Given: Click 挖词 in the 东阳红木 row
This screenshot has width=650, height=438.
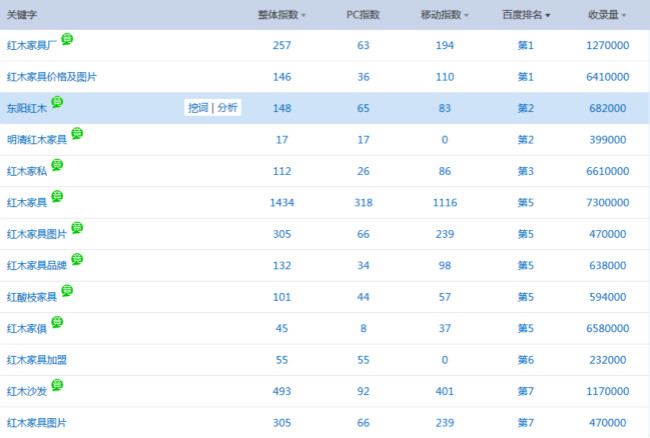Looking at the screenshot, I should point(198,108).
